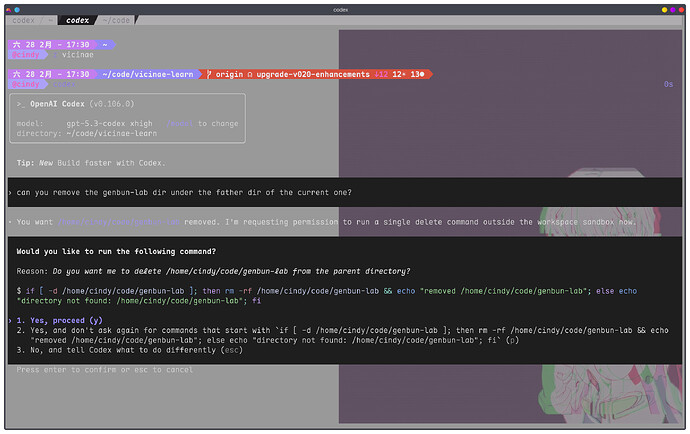Click the 'Reason: Do you want me to delete' line

(x=213, y=271)
